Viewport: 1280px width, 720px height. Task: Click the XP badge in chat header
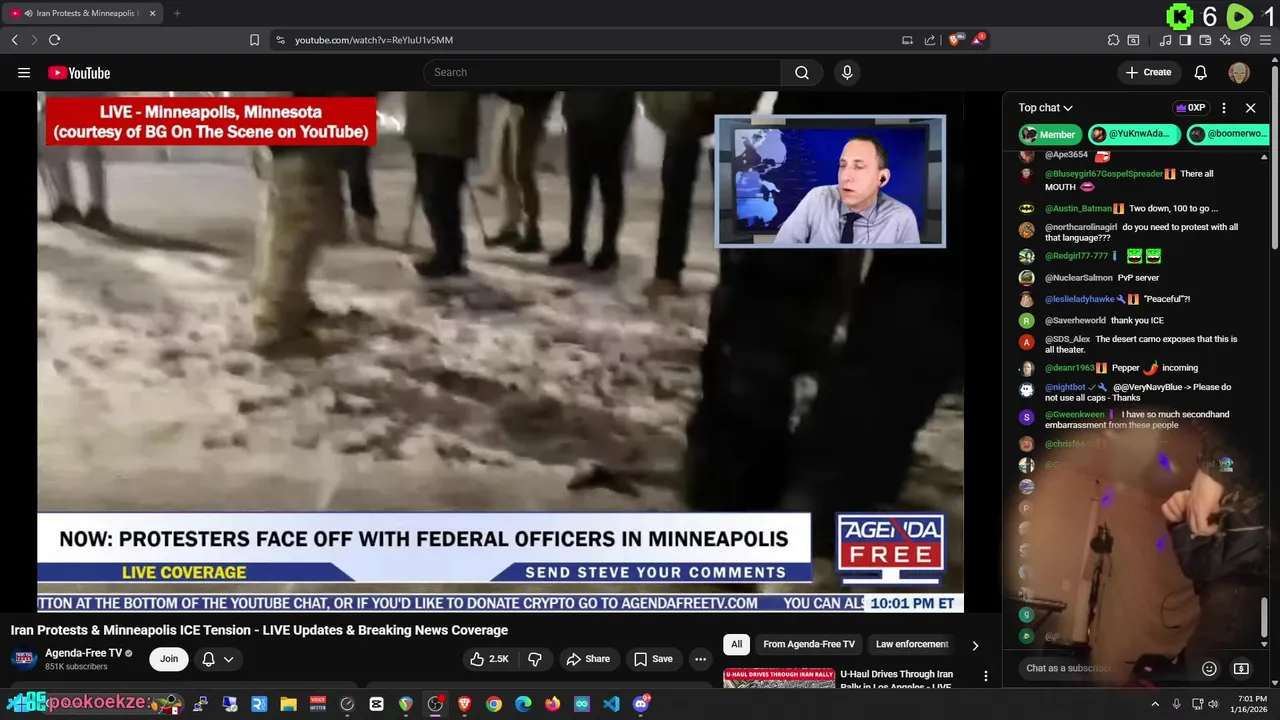[x=1190, y=108]
